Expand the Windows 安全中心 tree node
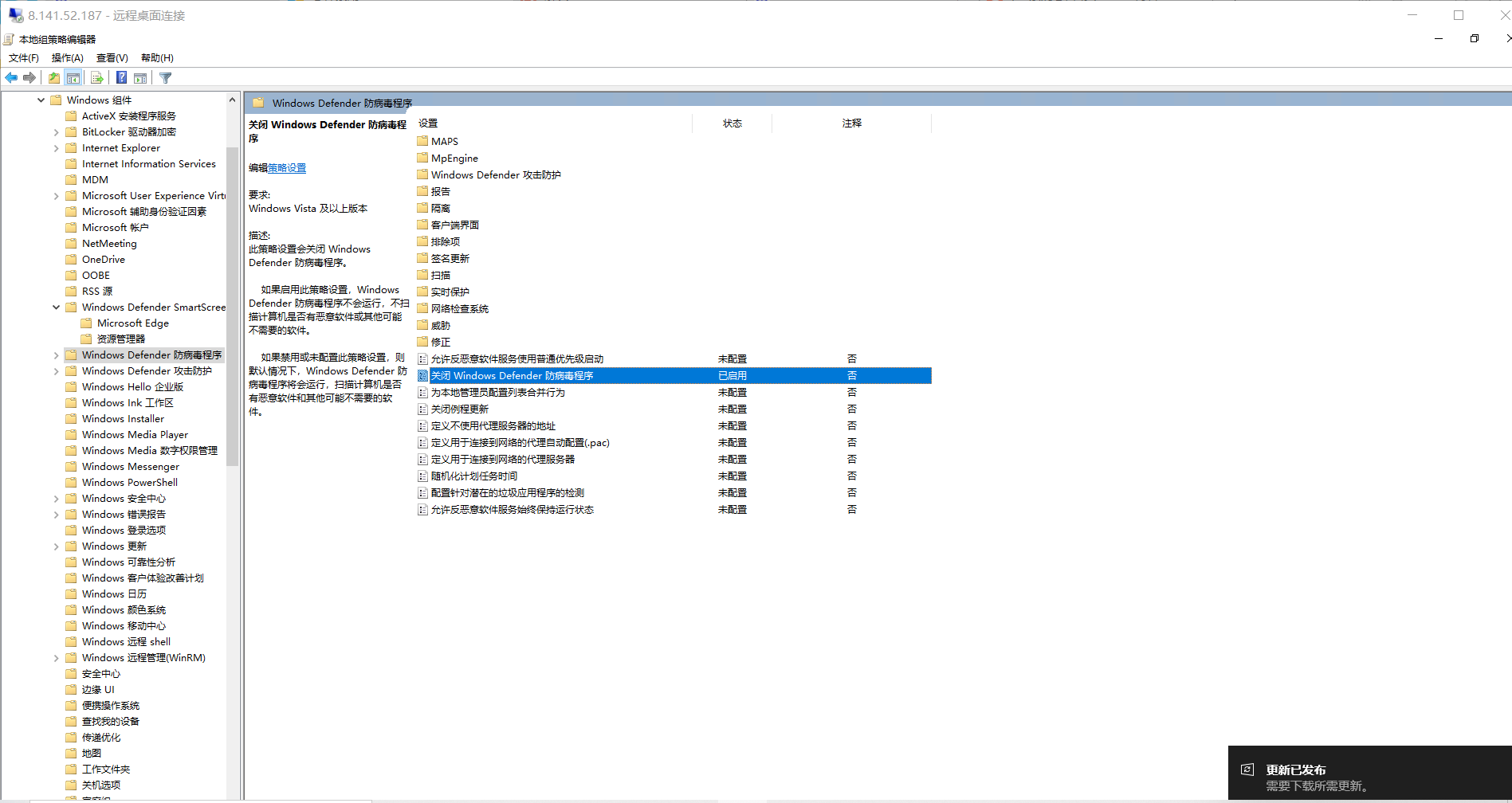The width and height of the screenshot is (1512, 803). (56, 499)
